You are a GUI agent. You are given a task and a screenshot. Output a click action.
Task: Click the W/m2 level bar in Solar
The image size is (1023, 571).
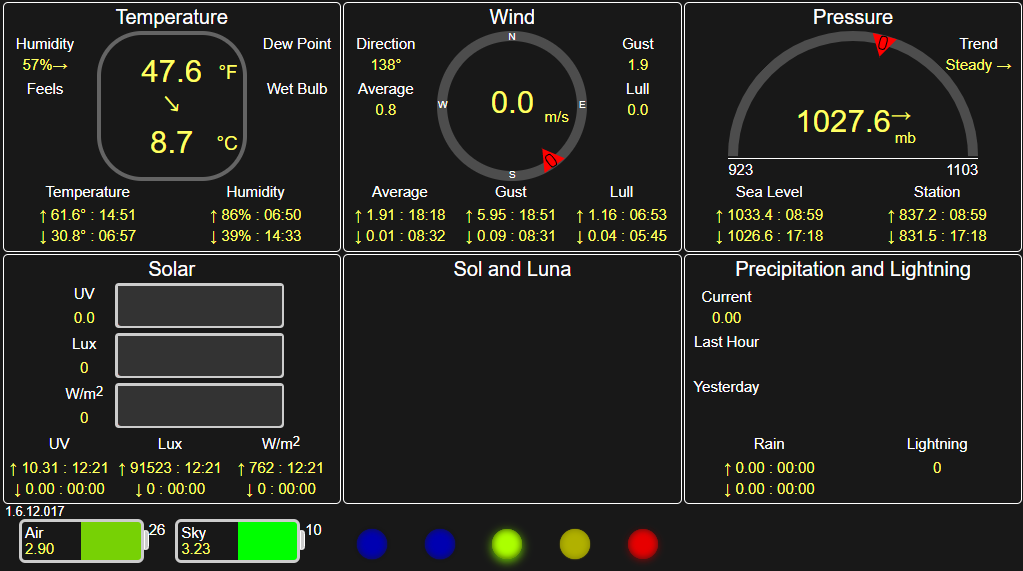[200, 406]
